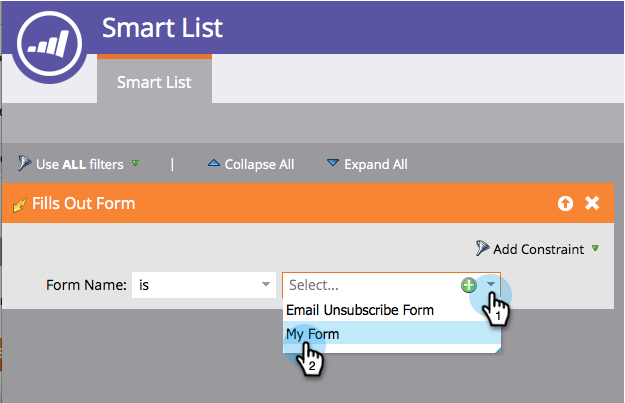Select Email Unsubscribe Form option
625x403 pixels.
point(360,310)
